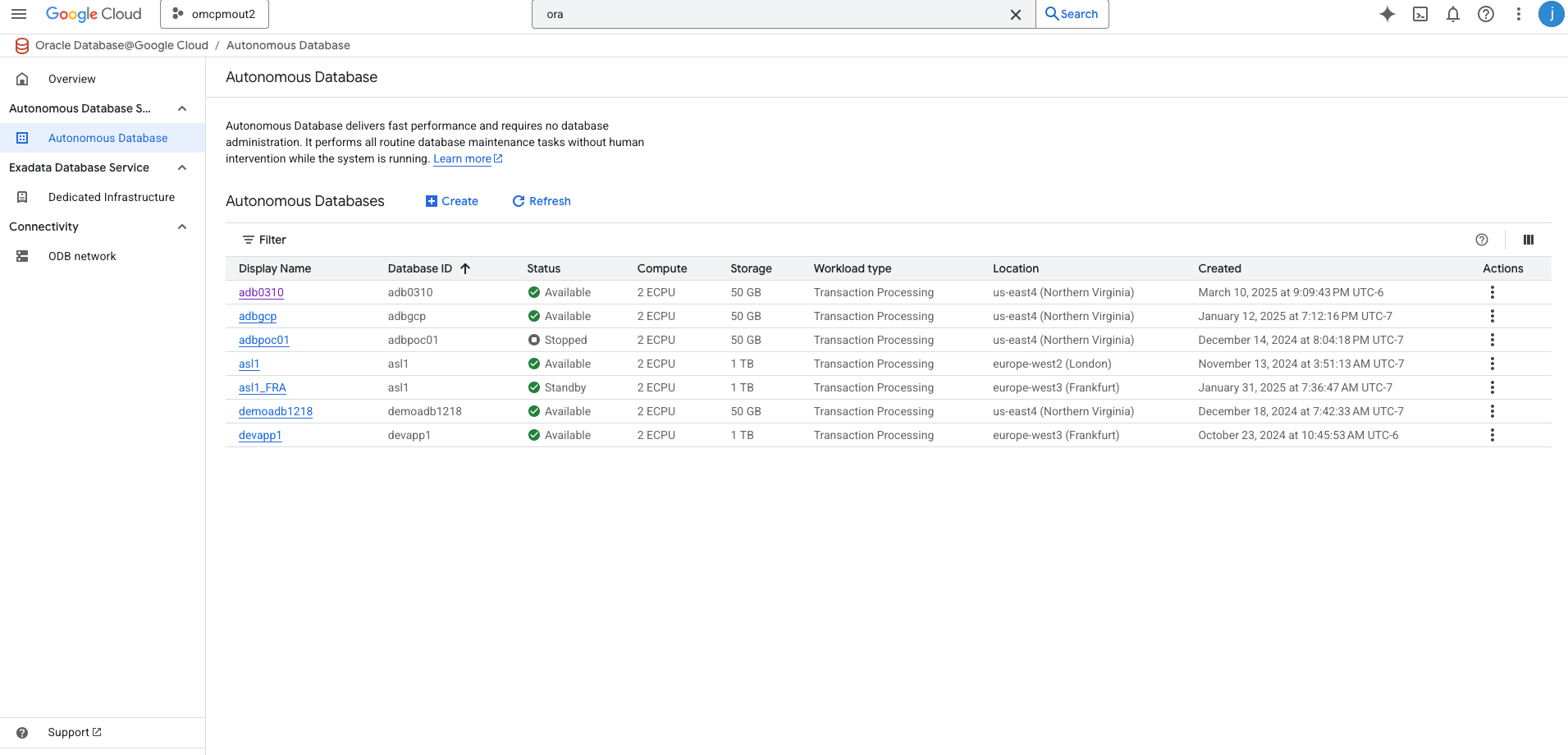Click the Oracle Database product icon
The width and height of the screenshot is (1568, 755).
coord(22,46)
